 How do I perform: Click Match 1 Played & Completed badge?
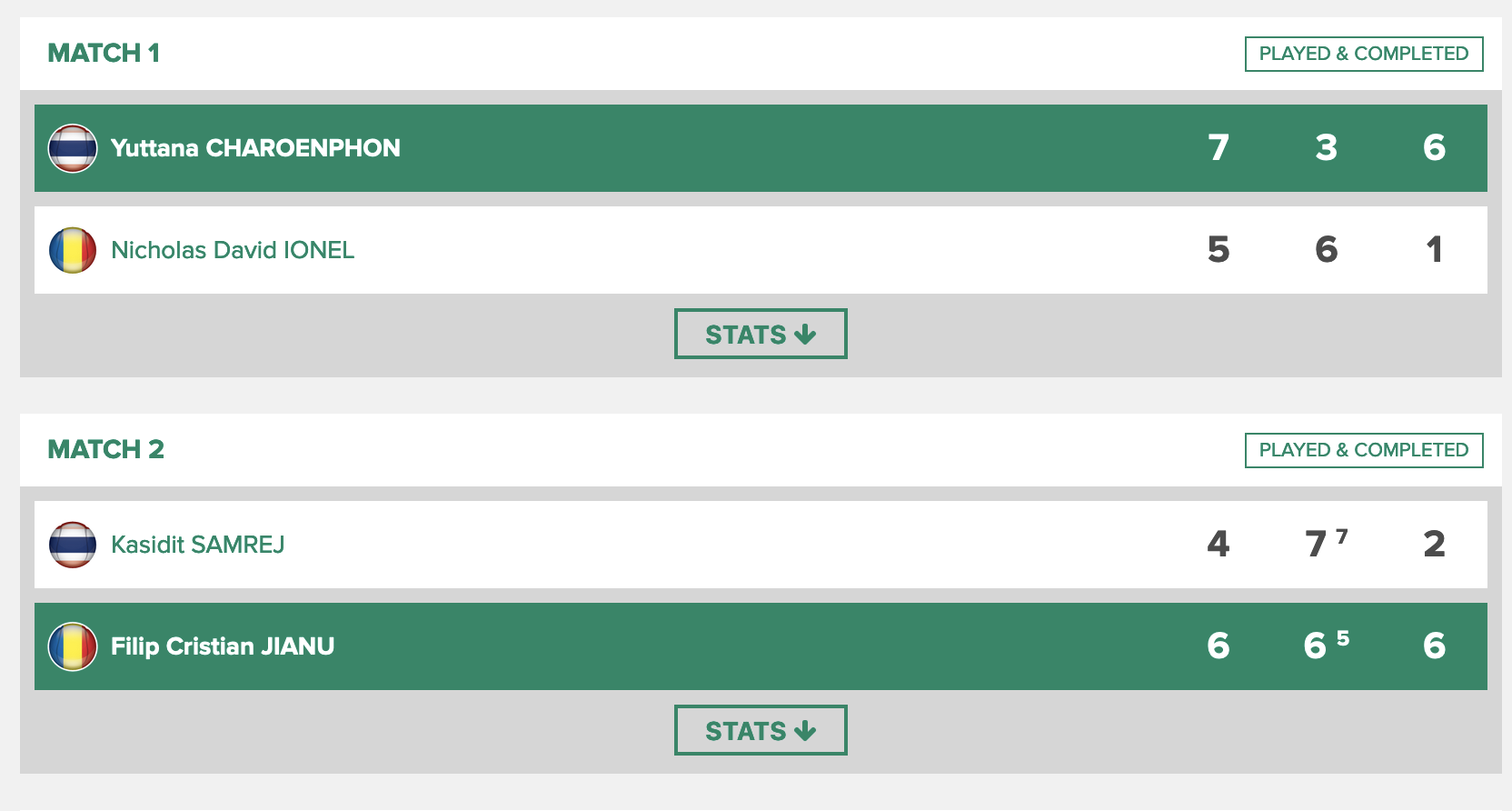[x=1363, y=54]
